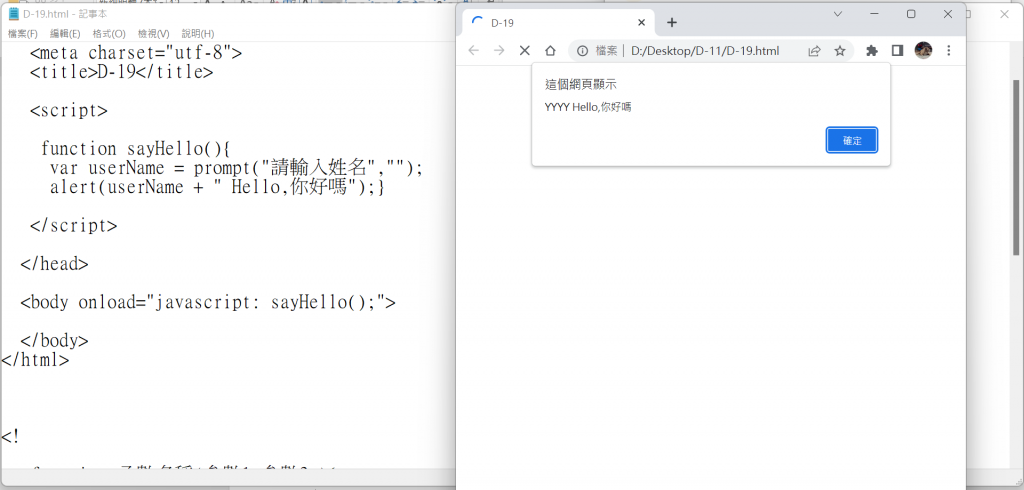Click the address bar URL D:/Desktop/D-11/D-19.html
The width and height of the screenshot is (1024, 490).
705,51
